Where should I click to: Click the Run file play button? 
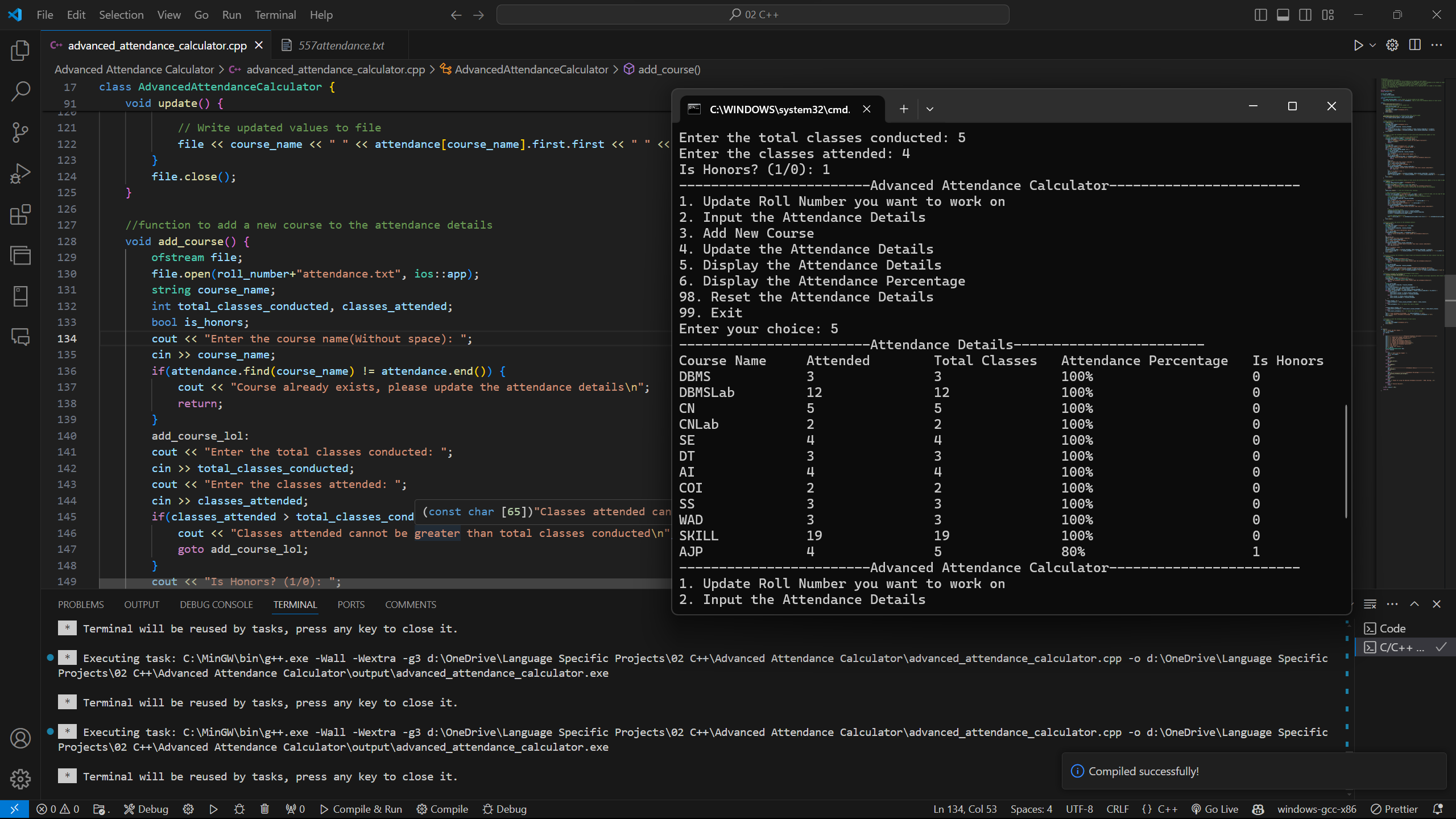1358,45
